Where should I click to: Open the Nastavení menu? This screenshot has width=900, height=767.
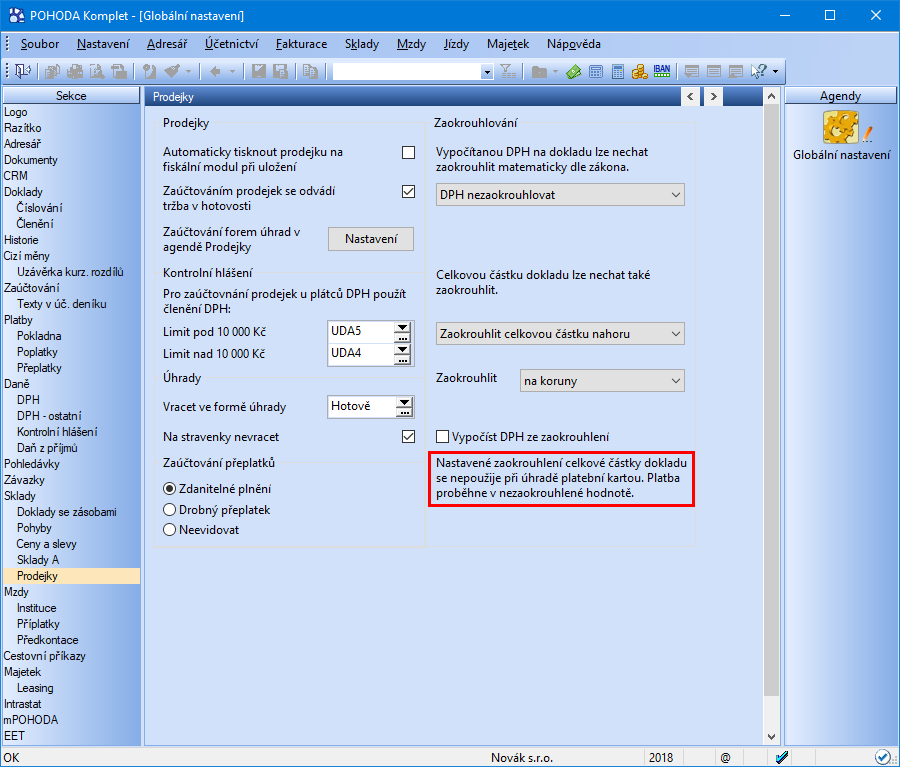(103, 44)
